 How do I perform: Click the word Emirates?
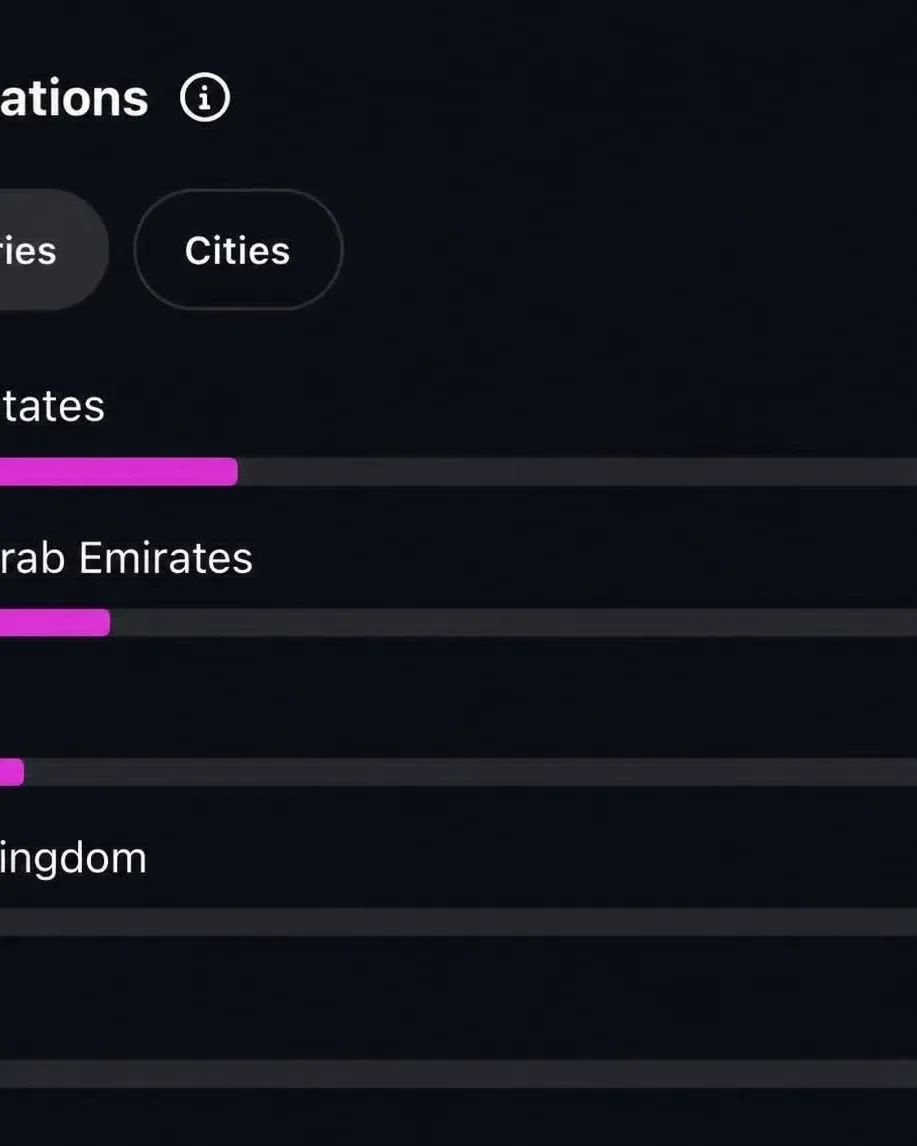pos(165,558)
